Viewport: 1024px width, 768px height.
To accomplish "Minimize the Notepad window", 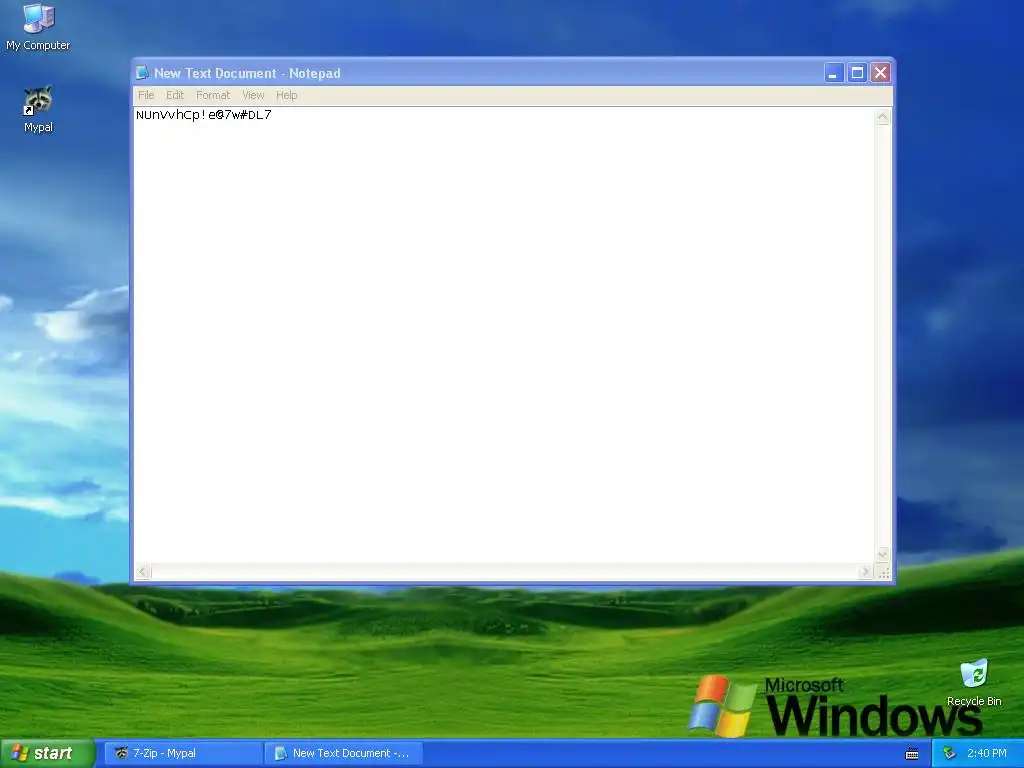I will tap(833, 72).
